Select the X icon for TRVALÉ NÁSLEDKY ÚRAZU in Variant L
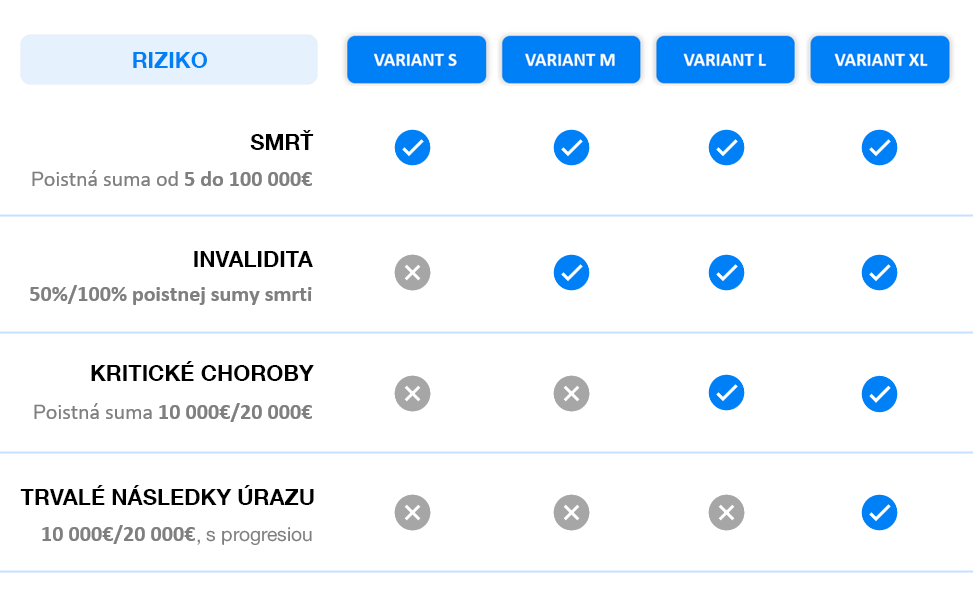Viewport: 973px width, 593px height. (x=726, y=513)
